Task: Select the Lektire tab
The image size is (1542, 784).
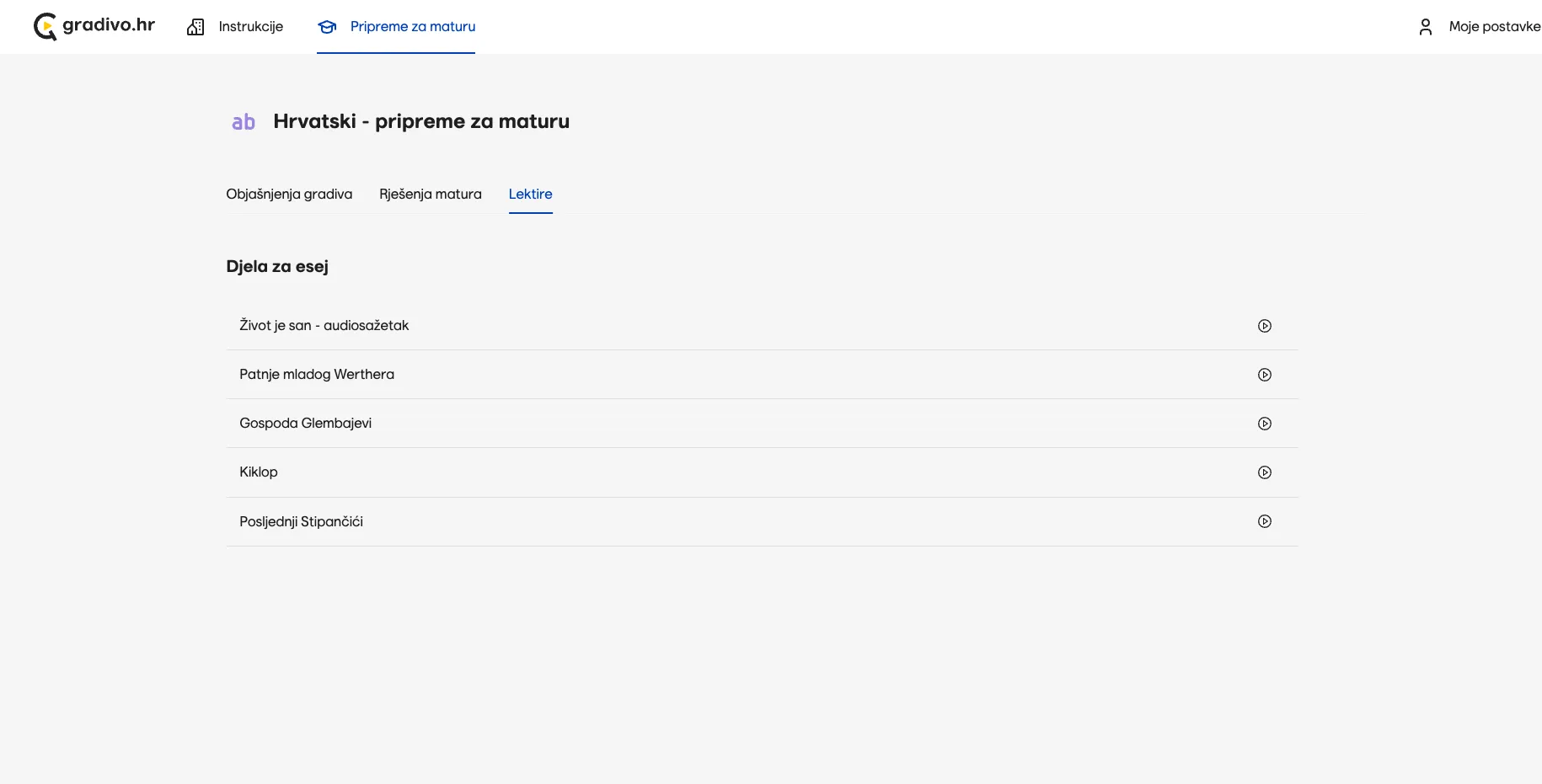Action: (x=531, y=194)
